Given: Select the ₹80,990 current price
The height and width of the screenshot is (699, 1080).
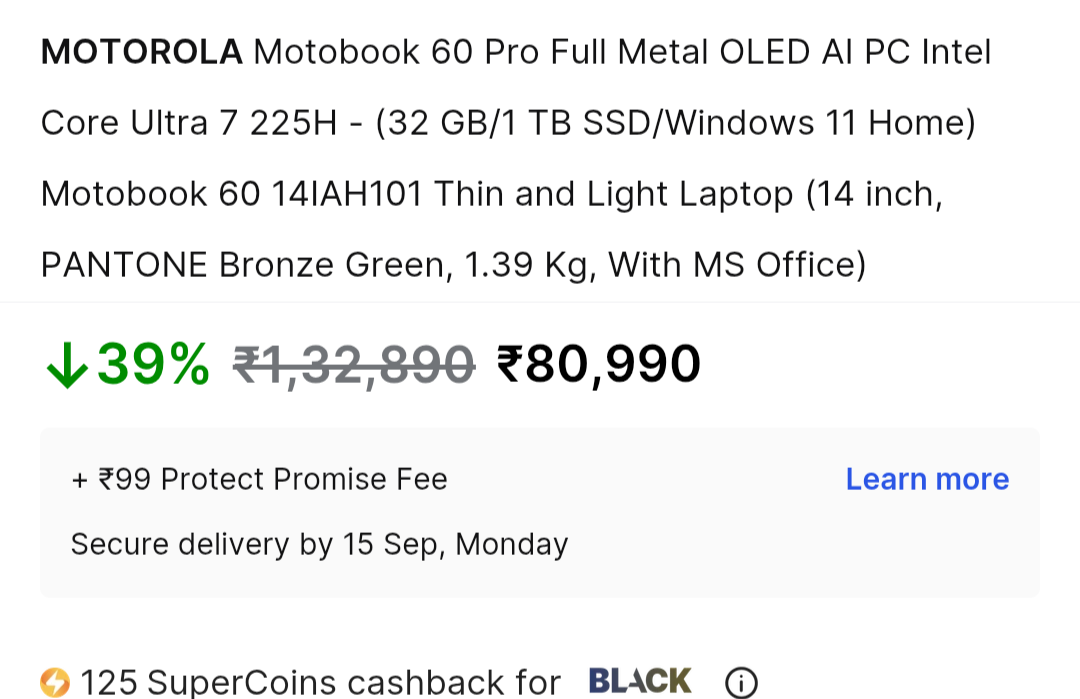Looking at the screenshot, I should [x=599, y=364].
